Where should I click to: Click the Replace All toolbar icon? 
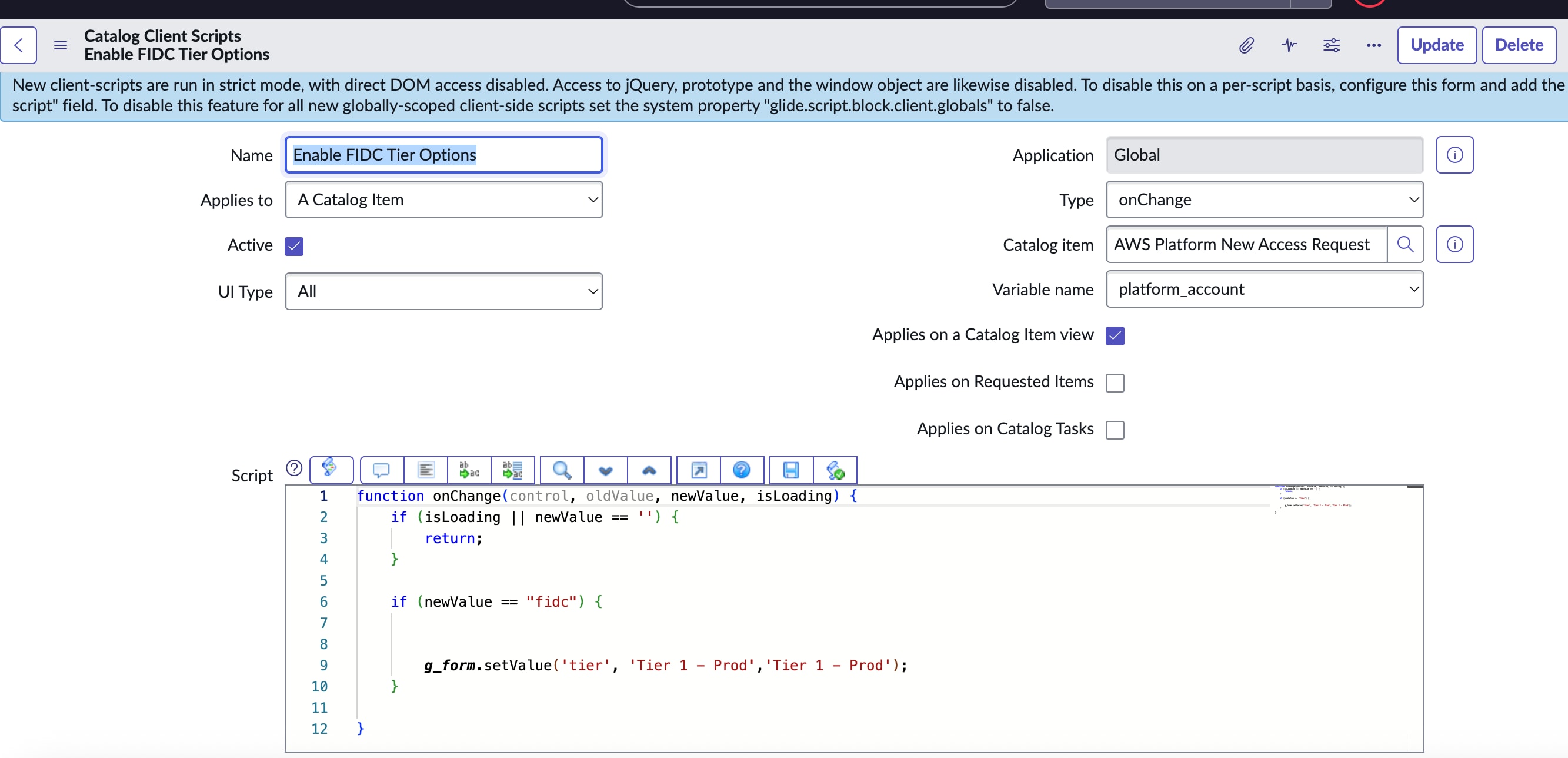click(x=512, y=470)
